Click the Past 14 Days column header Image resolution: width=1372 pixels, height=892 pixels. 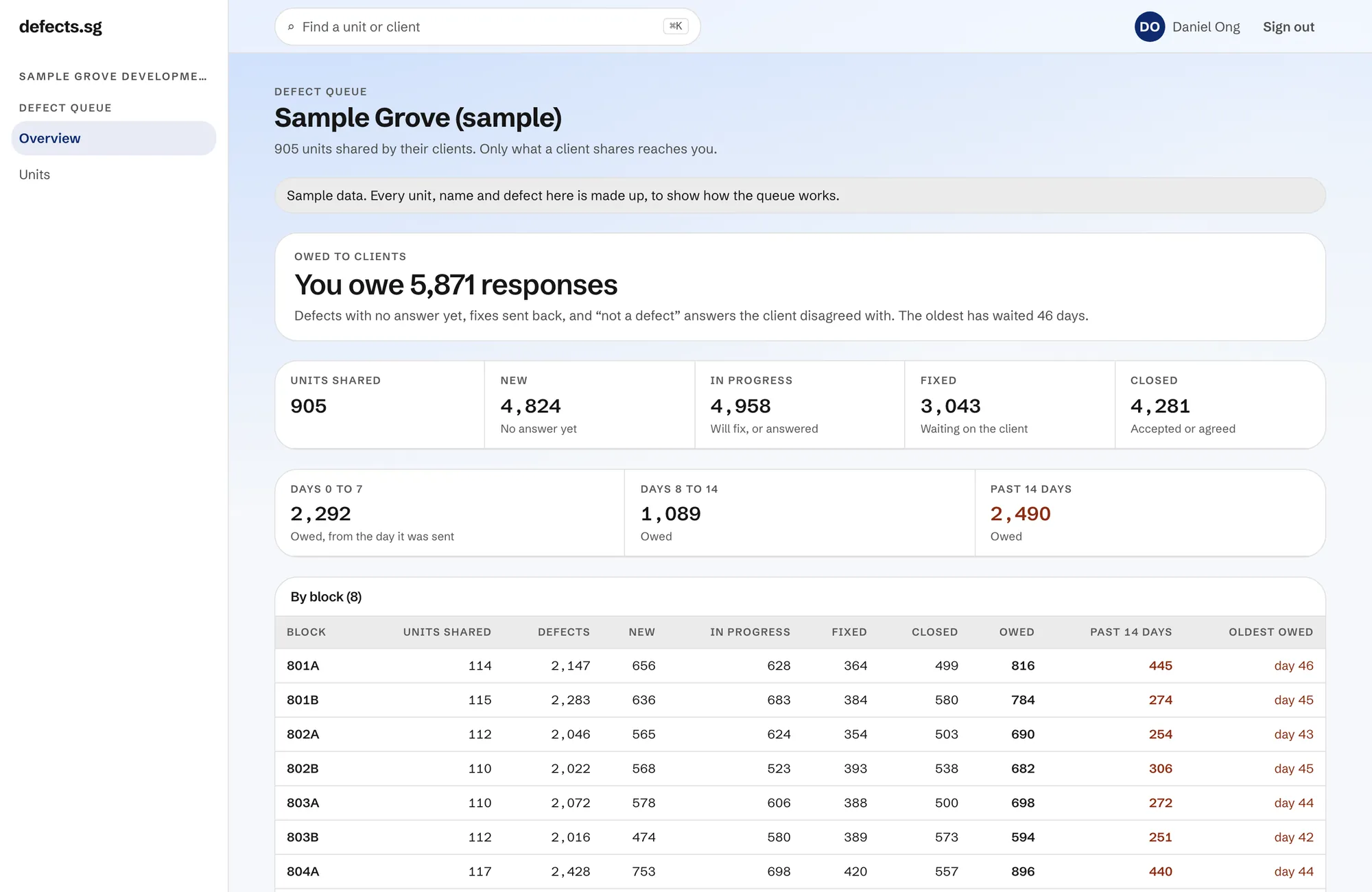(1131, 632)
